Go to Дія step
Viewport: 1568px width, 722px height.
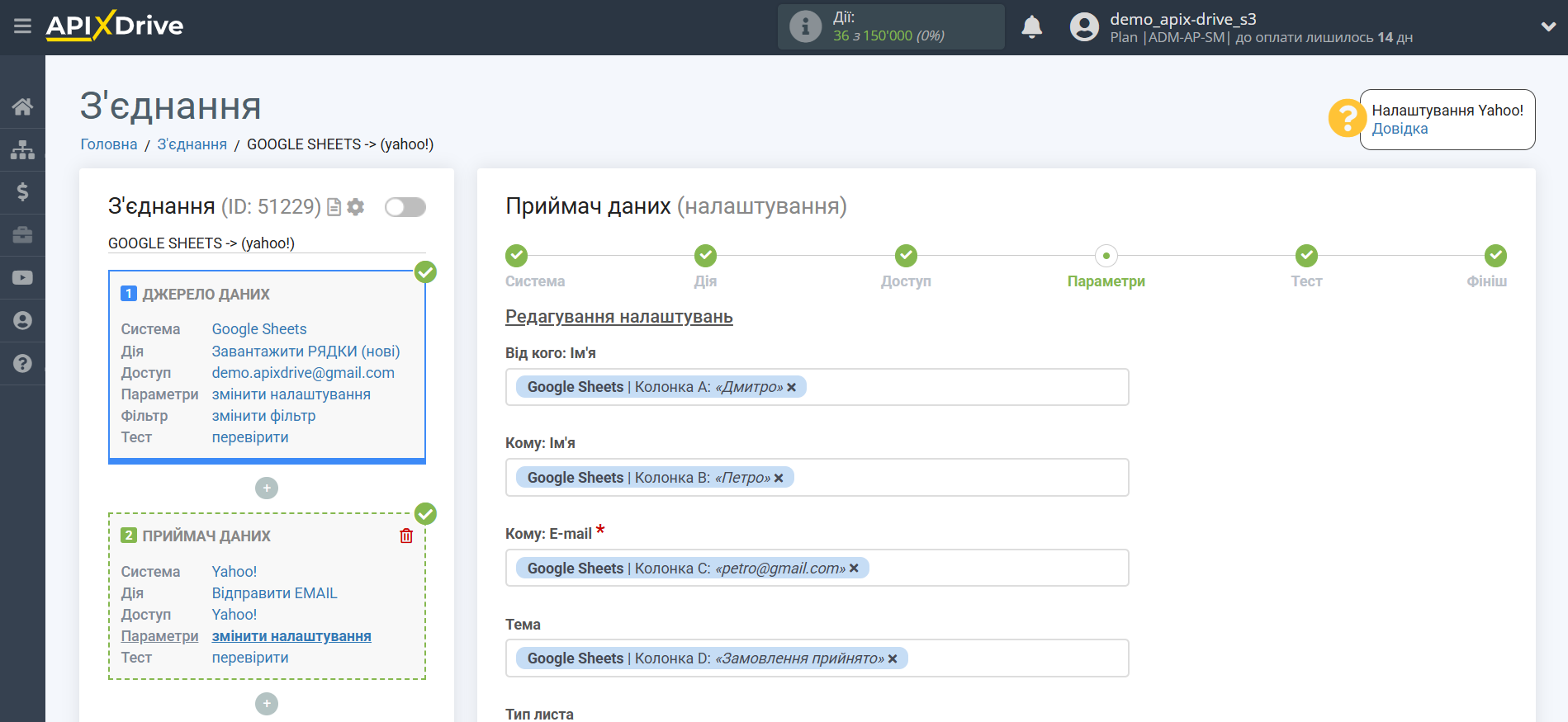coord(705,256)
